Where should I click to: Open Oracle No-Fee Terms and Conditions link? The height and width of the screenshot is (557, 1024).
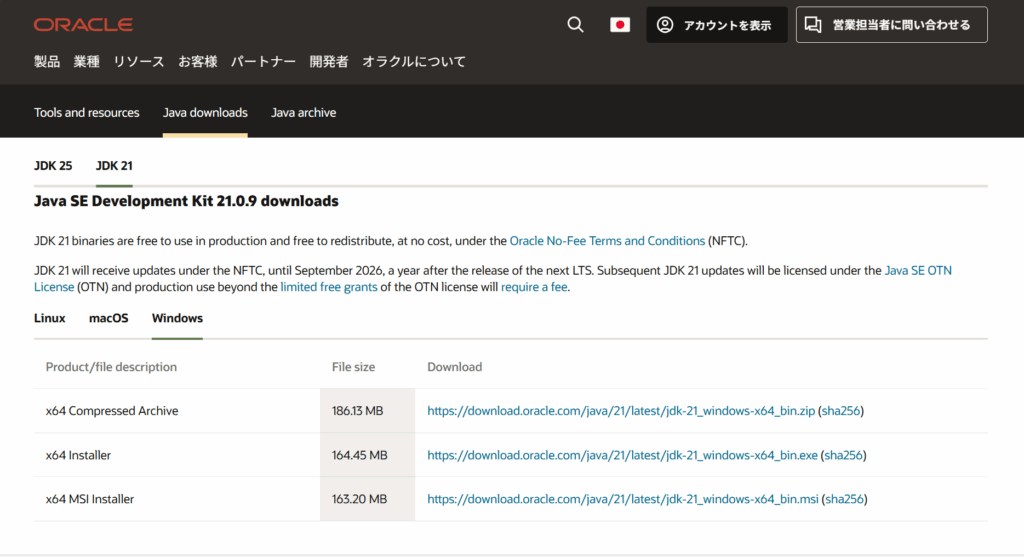point(607,241)
